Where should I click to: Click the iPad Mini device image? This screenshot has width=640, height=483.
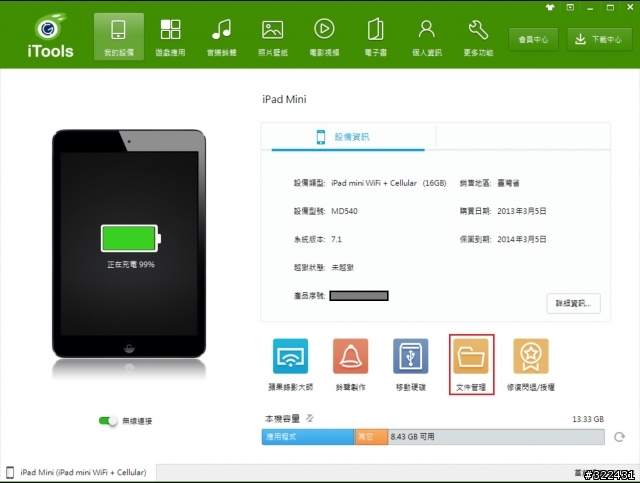[129, 244]
